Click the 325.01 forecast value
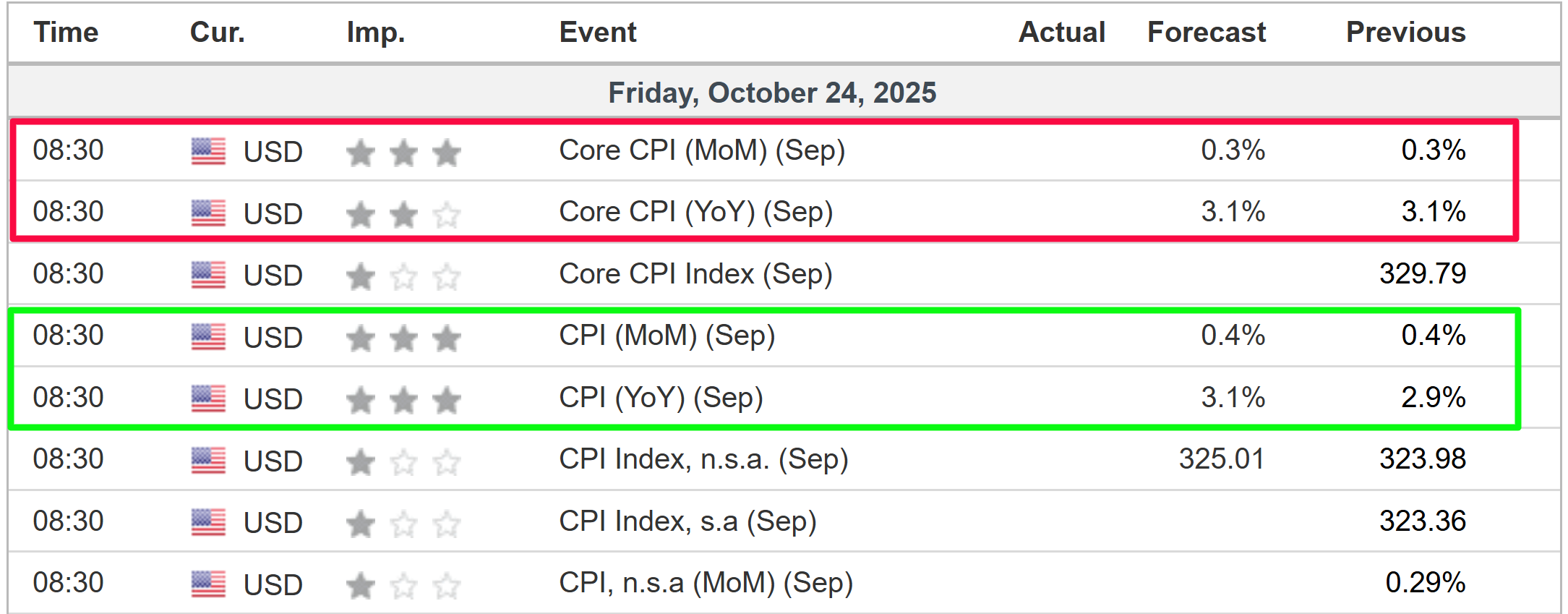This screenshot has width=1568, height=614. click(1222, 459)
